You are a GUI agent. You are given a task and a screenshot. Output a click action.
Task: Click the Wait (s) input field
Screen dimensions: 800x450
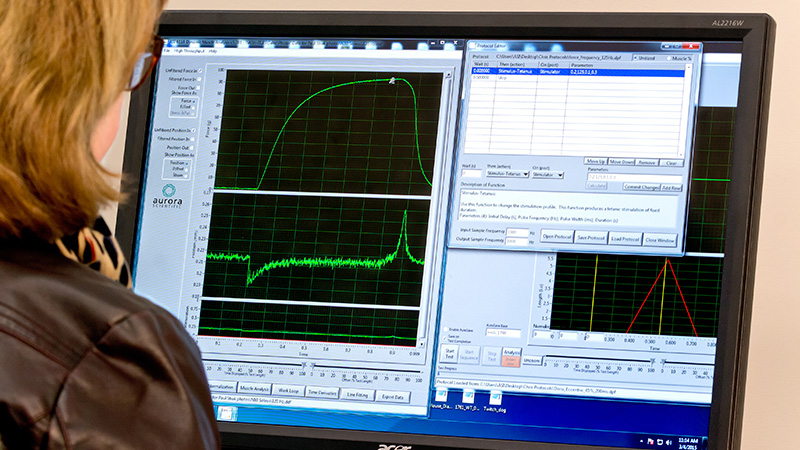coord(471,173)
